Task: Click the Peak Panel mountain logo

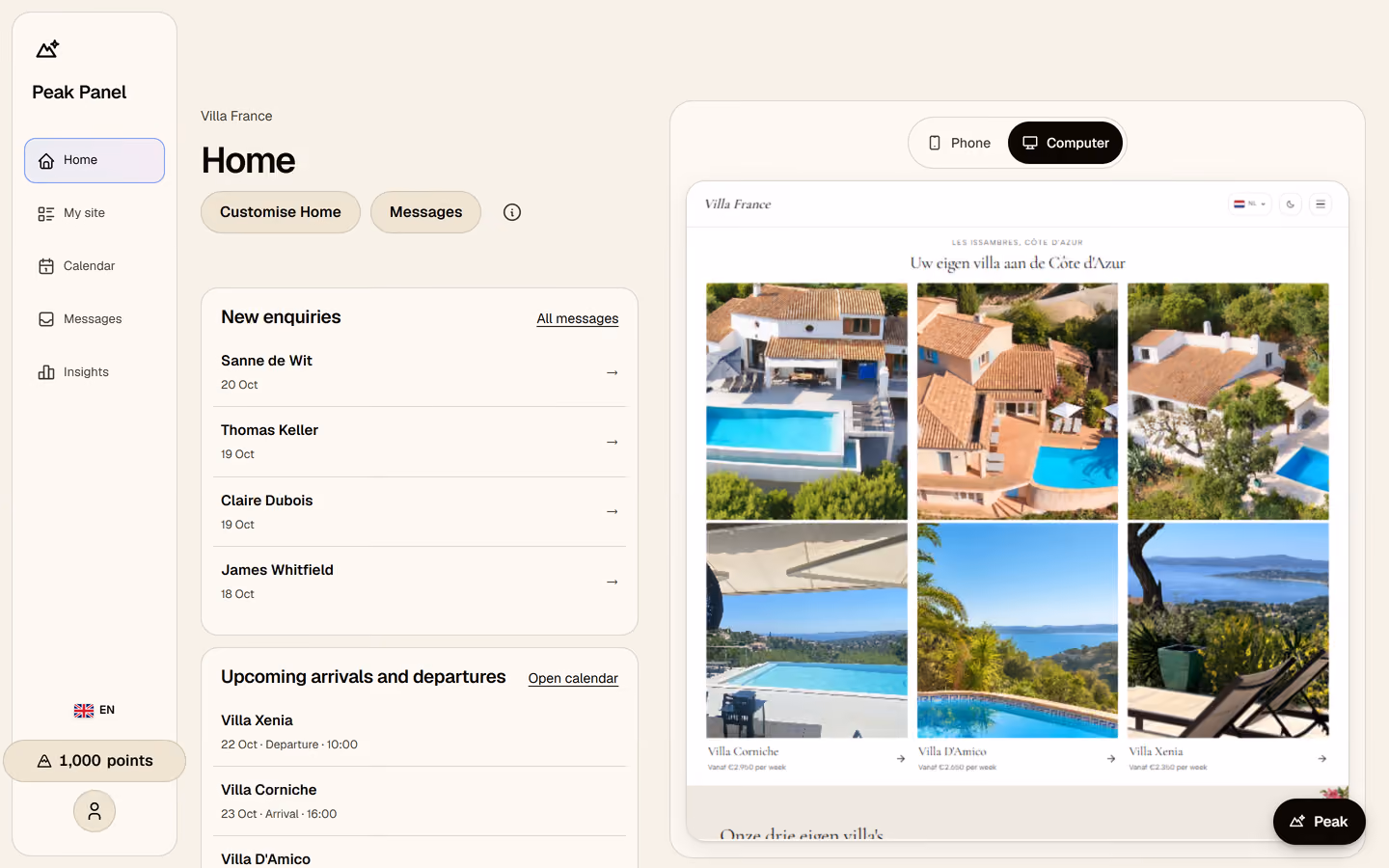Action: tap(47, 49)
